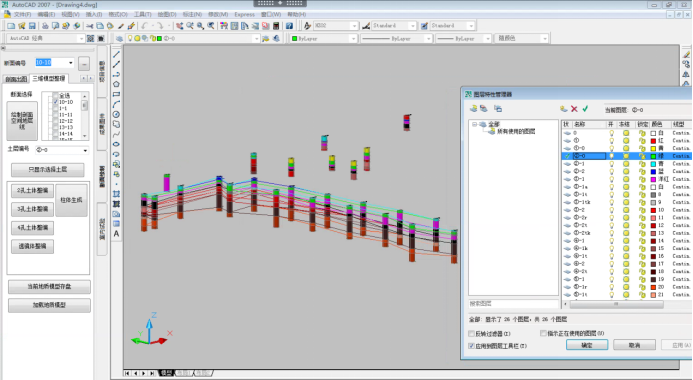Image resolution: width=693 pixels, height=380 pixels.
Task: Click the Save icon in standard toolbar
Action: (x=32, y=26)
